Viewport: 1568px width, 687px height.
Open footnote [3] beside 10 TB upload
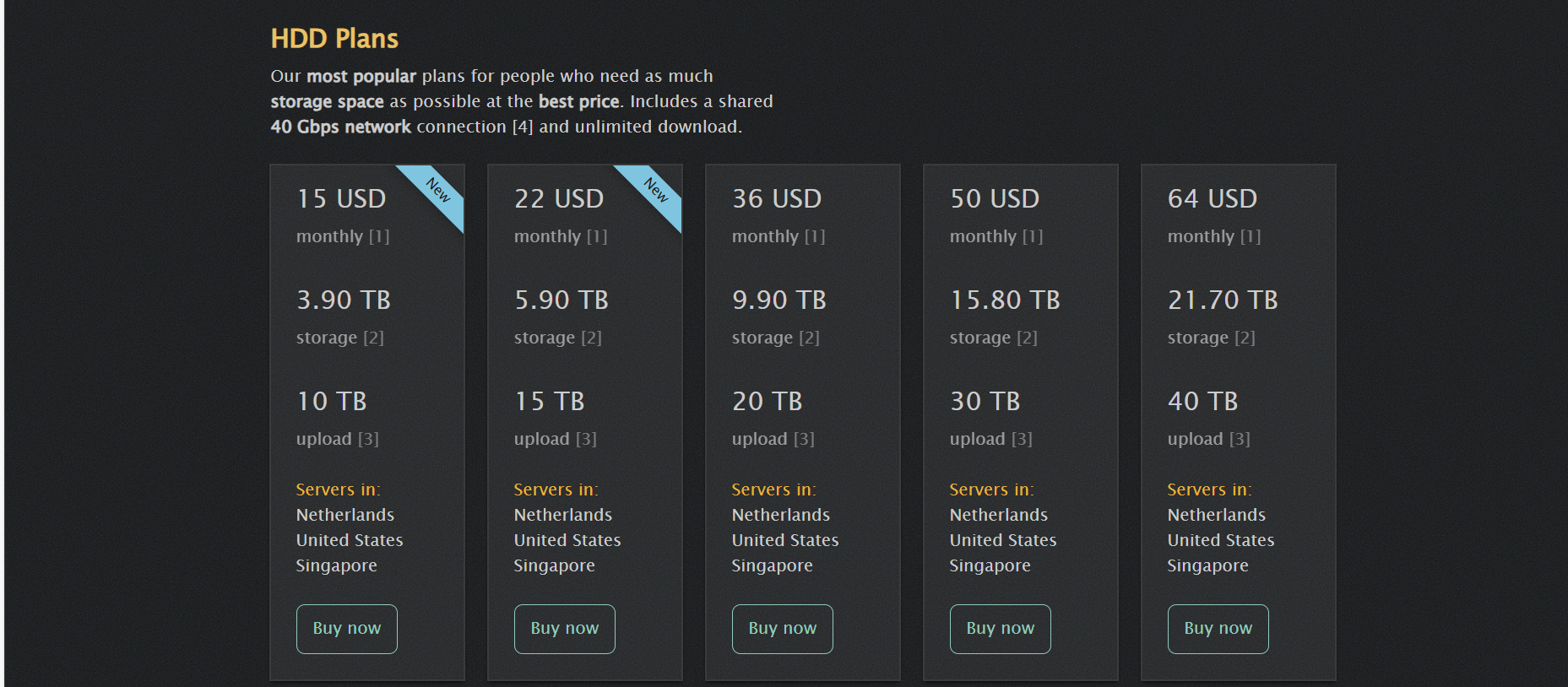368,439
